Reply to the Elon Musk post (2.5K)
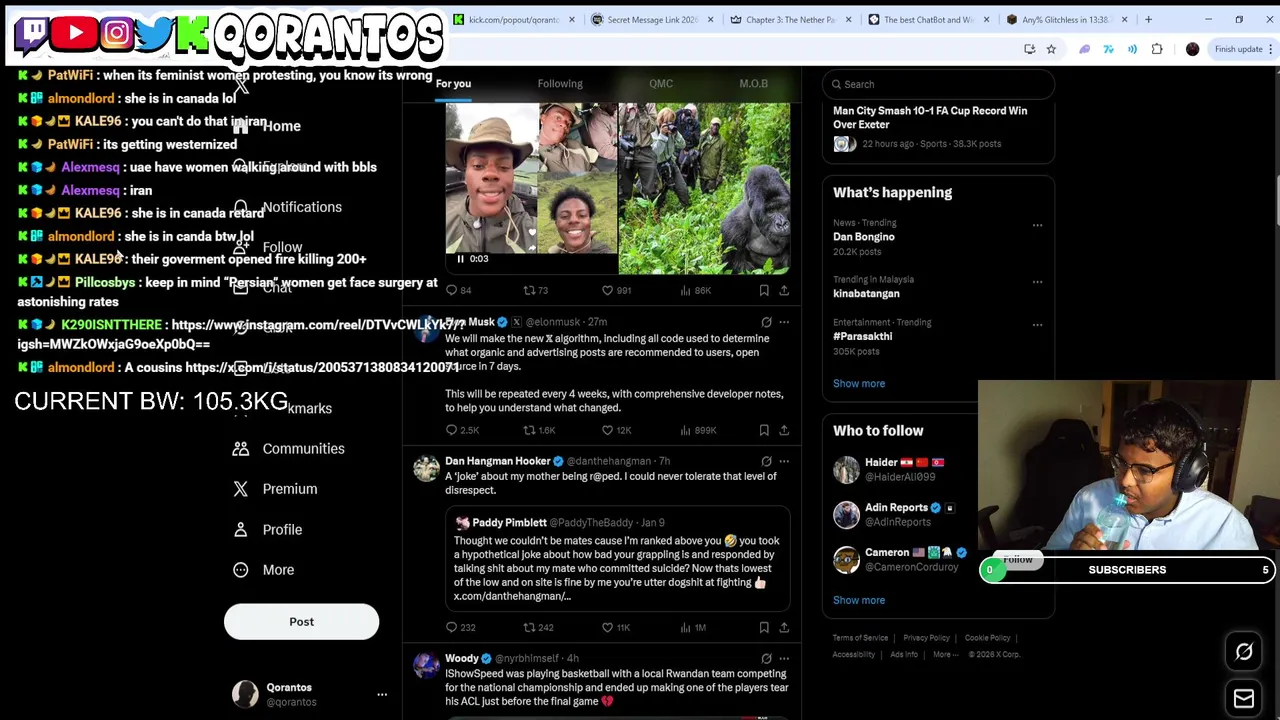 [462, 430]
